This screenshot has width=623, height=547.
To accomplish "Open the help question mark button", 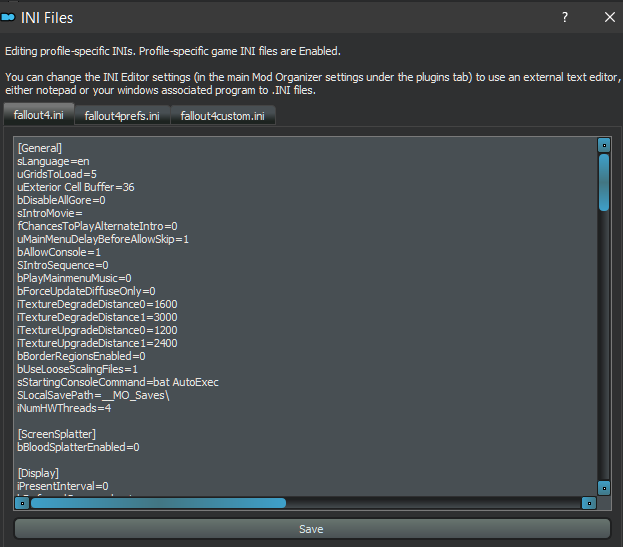I will point(565,17).
